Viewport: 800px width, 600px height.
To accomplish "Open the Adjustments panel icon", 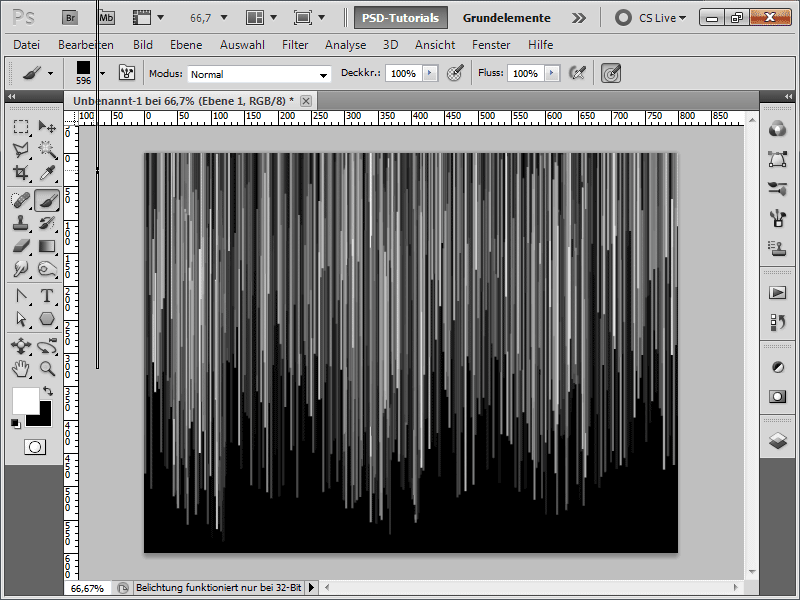I will click(x=778, y=367).
